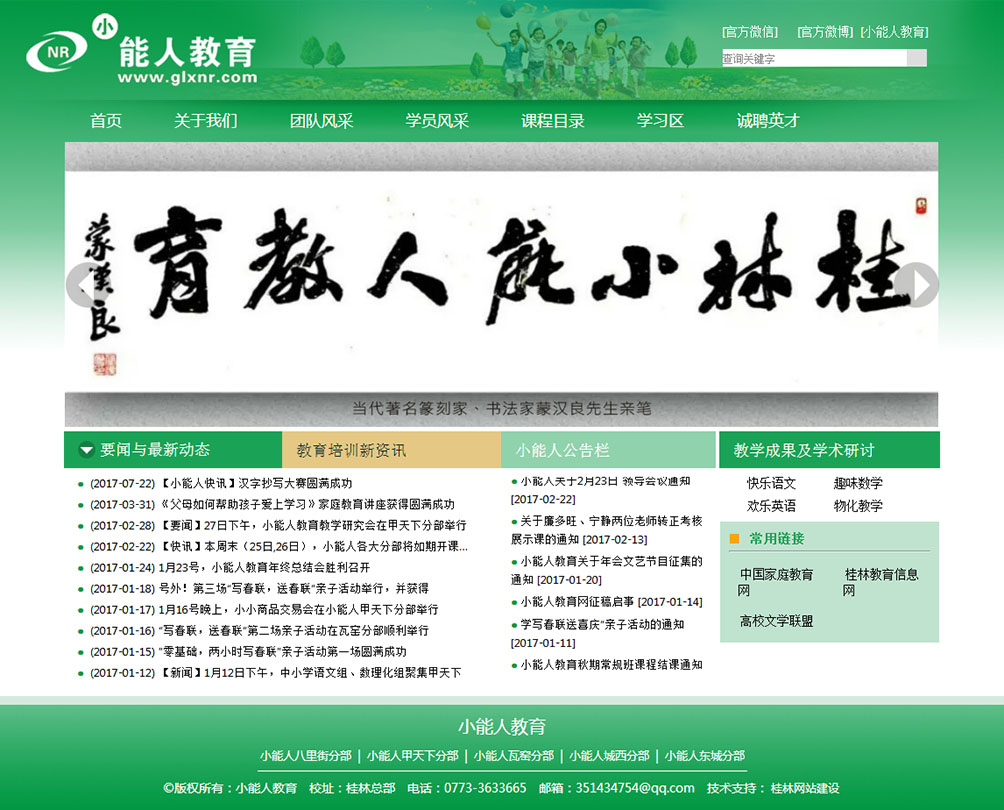Open 高校文学联盟 link
The image size is (1004, 810).
coord(776,621)
